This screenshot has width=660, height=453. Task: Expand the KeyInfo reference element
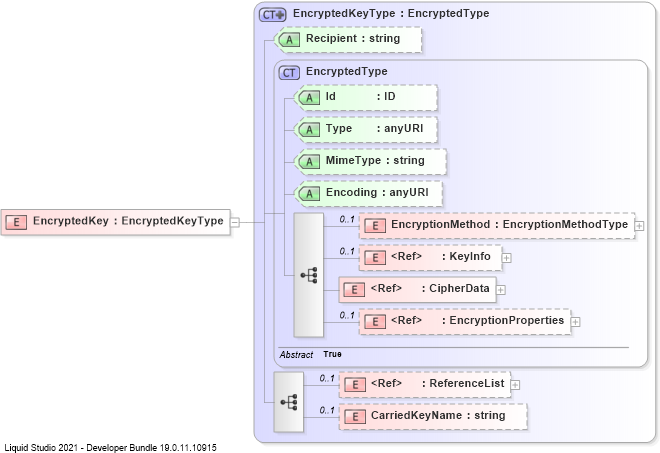coord(506,258)
